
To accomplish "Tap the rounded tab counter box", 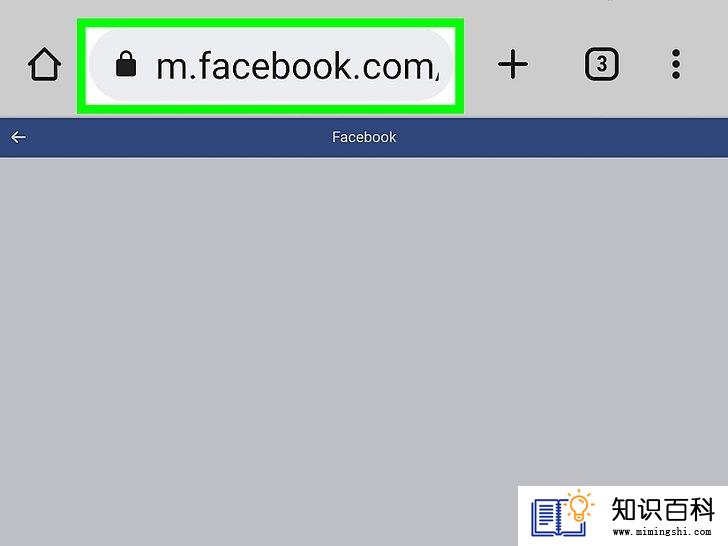I will pyautogui.click(x=602, y=64).
